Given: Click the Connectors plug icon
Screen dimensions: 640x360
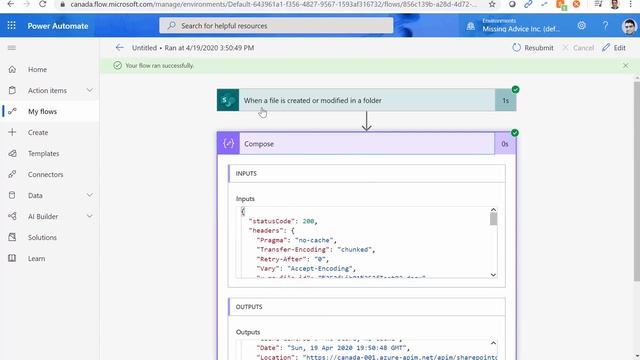Looking at the screenshot, I should [x=12, y=174].
